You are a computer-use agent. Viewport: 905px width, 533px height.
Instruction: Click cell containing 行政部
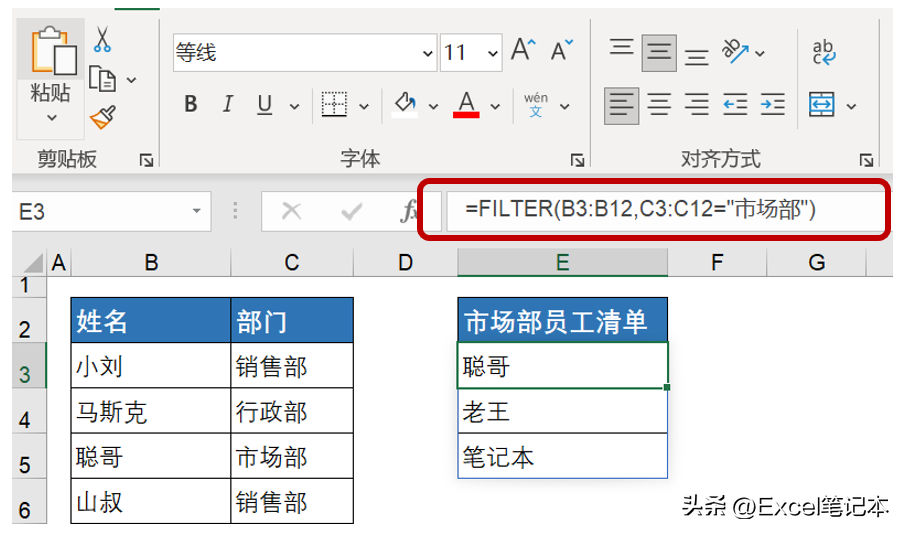[x=292, y=411]
